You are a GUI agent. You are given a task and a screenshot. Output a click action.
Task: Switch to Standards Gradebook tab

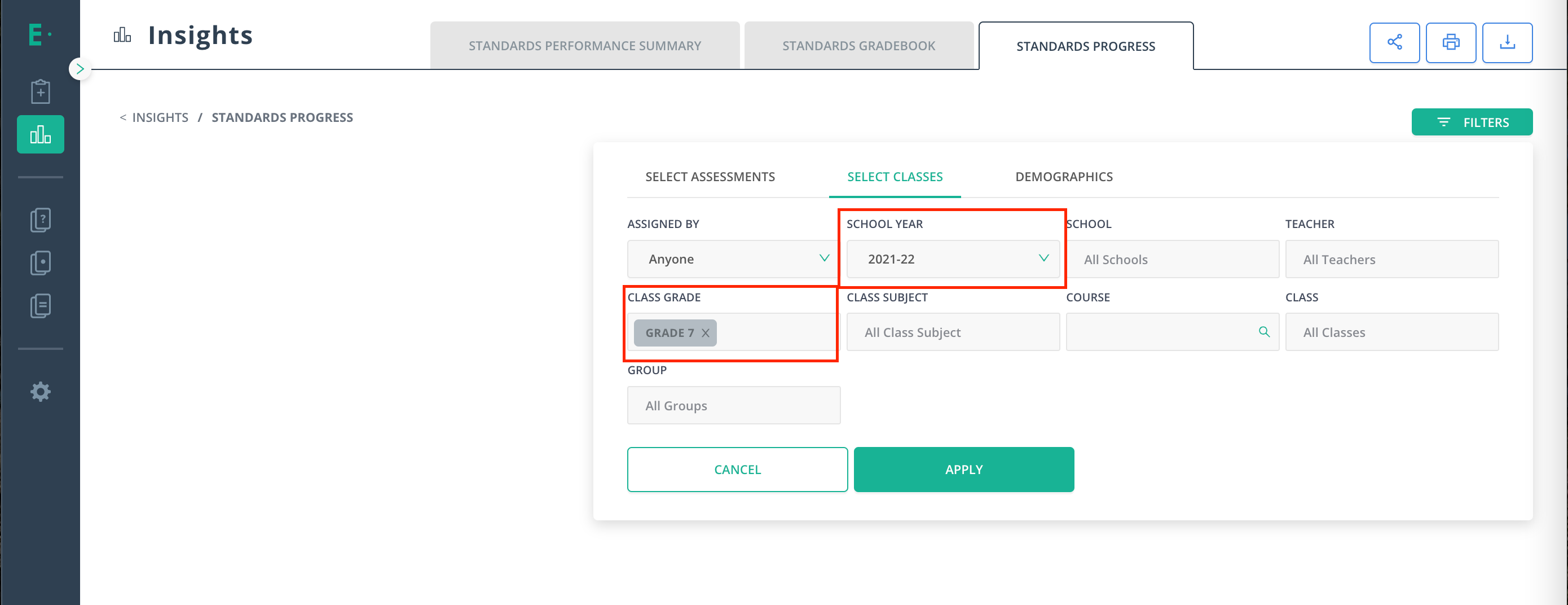pyautogui.click(x=859, y=46)
